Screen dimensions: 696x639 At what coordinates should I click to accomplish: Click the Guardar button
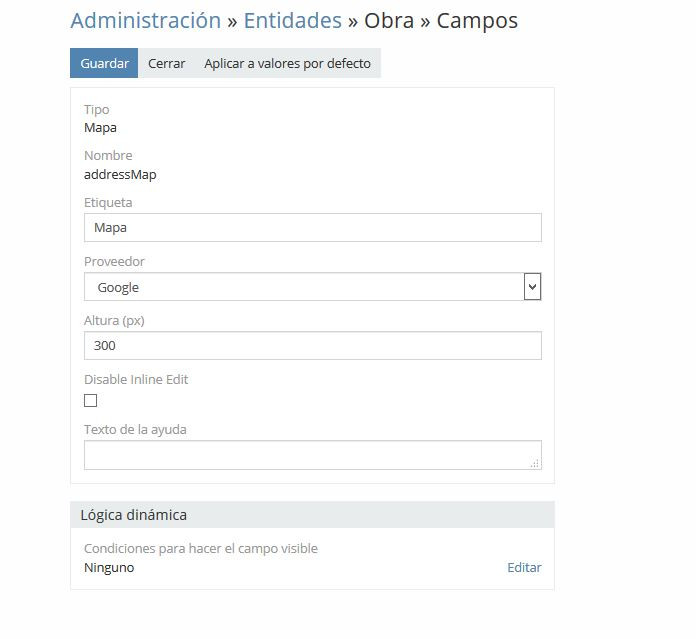pos(104,63)
